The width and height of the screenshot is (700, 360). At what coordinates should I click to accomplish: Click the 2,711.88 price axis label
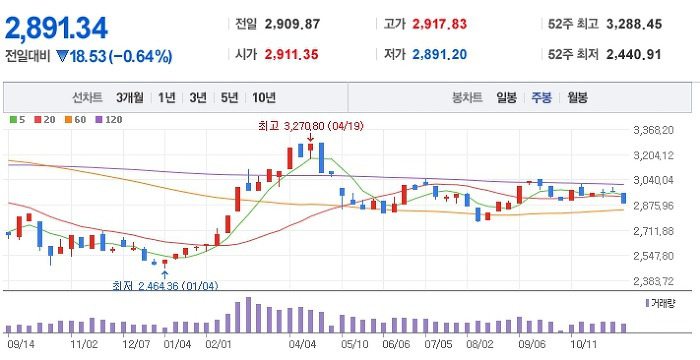coord(653,231)
